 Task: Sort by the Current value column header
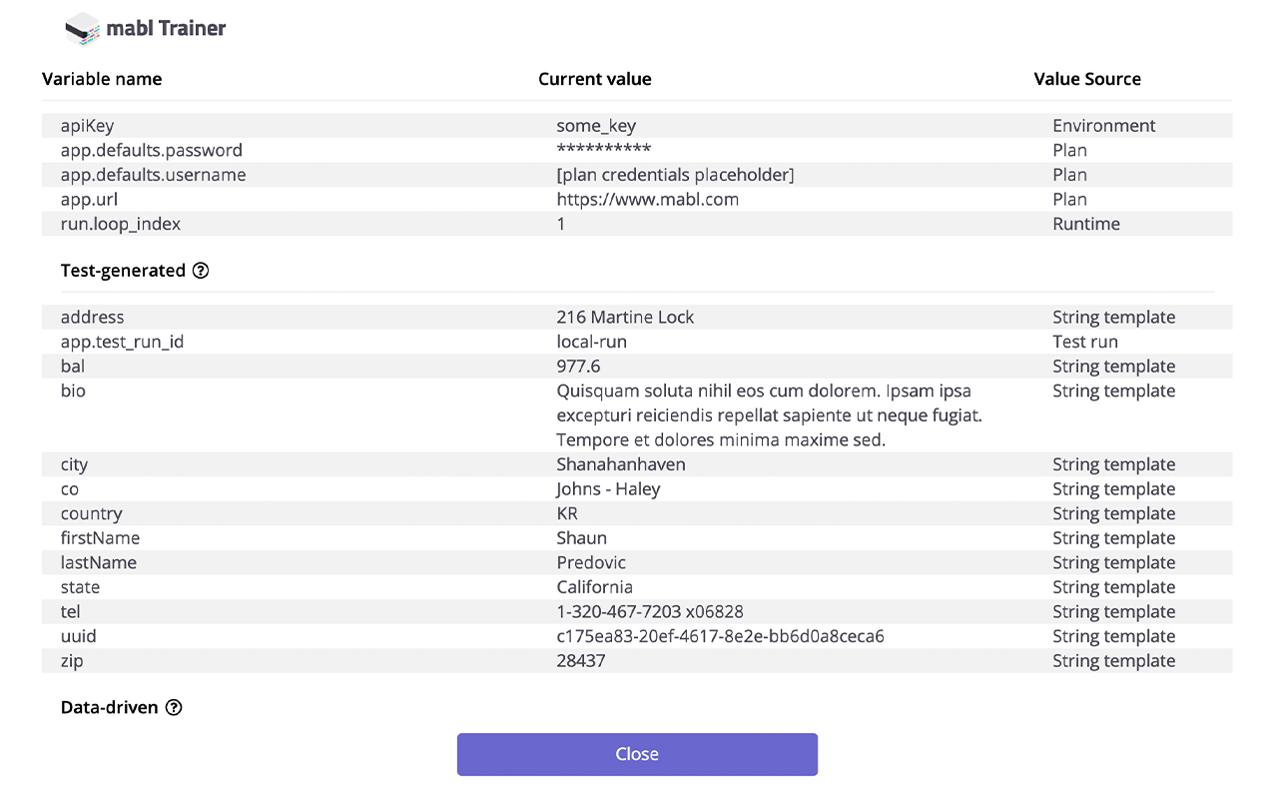pos(595,79)
